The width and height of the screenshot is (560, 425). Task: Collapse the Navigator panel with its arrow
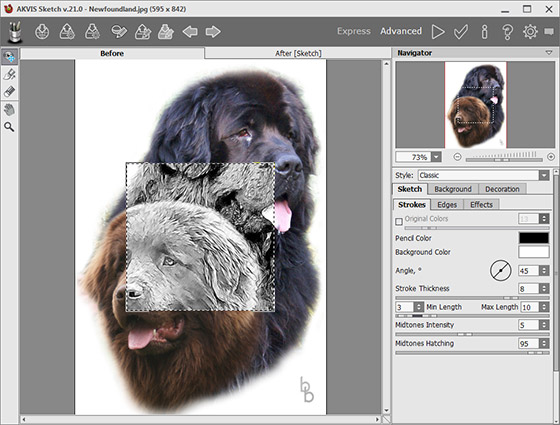point(549,53)
